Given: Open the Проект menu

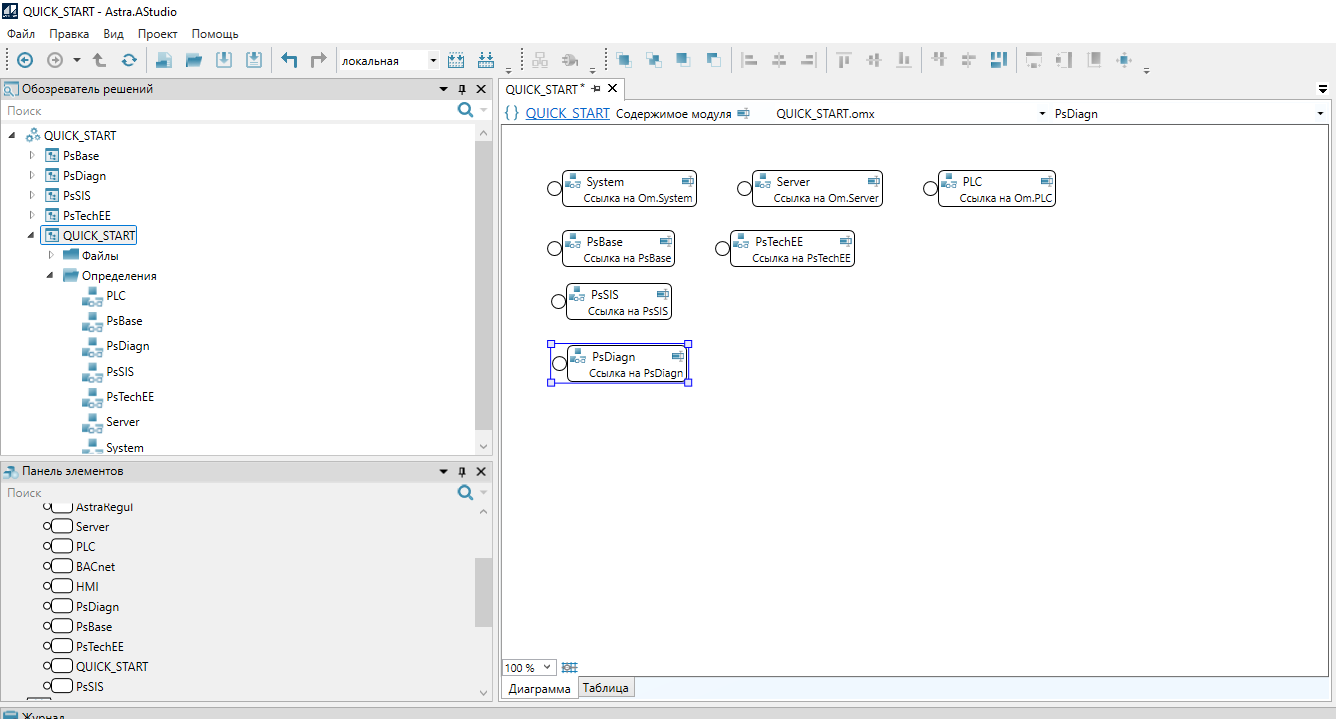Looking at the screenshot, I should point(157,34).
